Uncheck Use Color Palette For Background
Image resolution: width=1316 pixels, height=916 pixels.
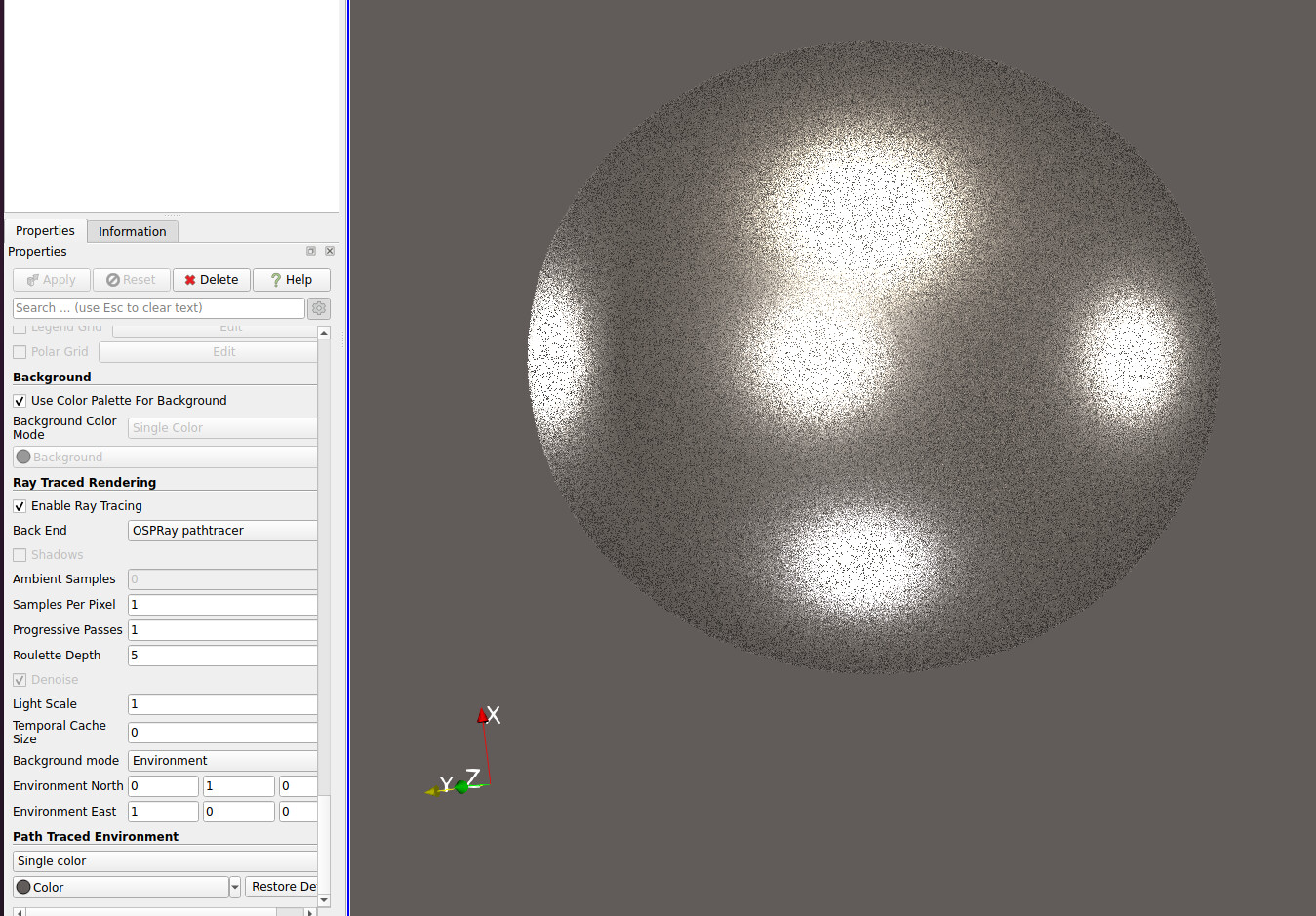[20, 401]
